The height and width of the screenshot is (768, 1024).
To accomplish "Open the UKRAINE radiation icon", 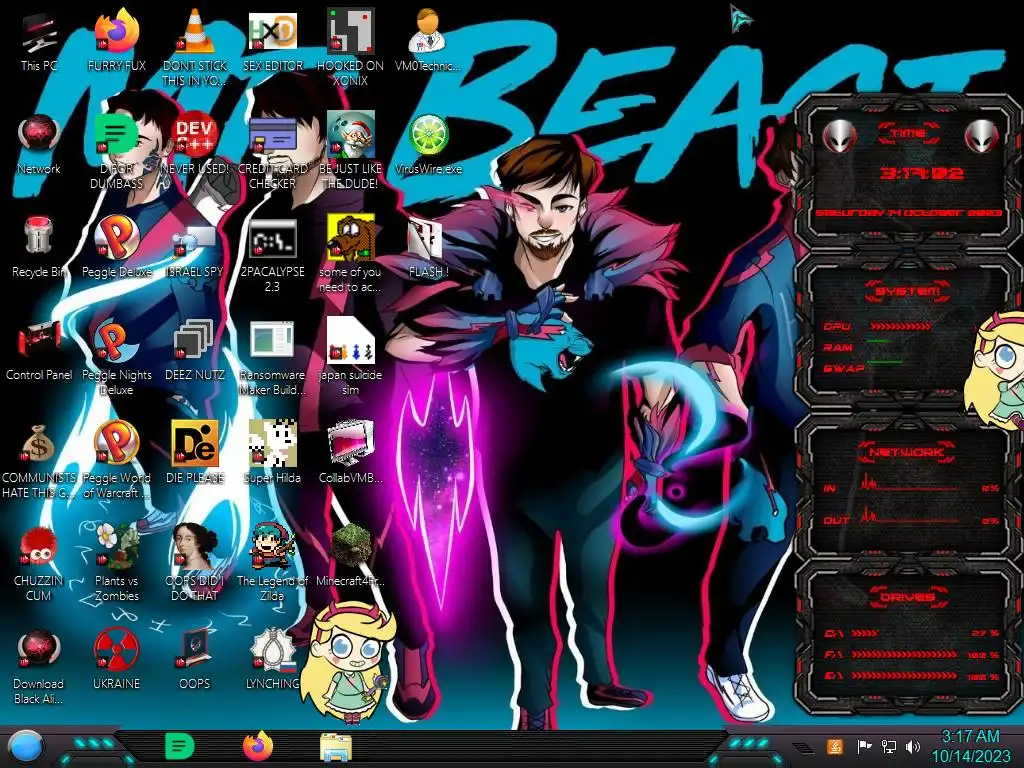I will click(116, 660).
